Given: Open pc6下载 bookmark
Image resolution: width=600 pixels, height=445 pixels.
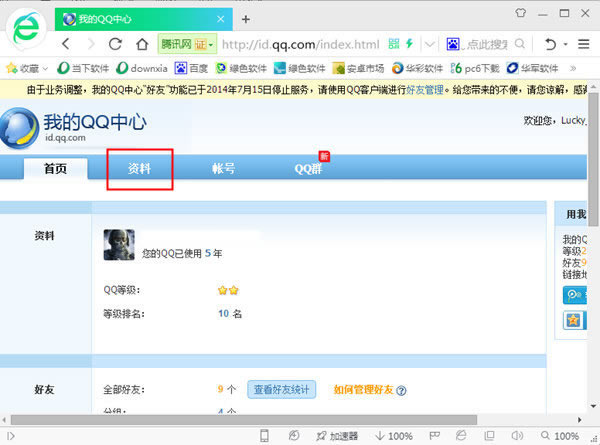Looking at the screenshot, I should (475, 68).
